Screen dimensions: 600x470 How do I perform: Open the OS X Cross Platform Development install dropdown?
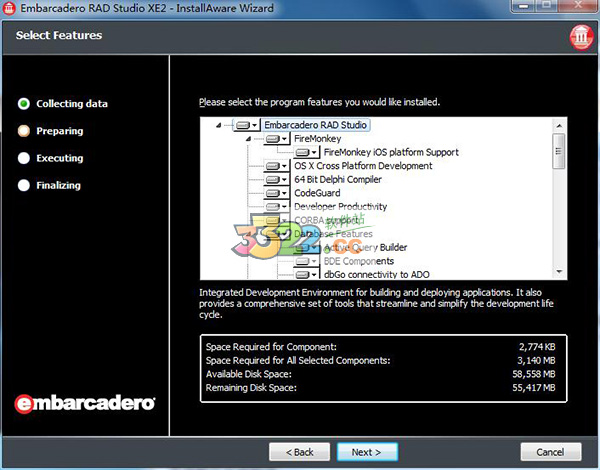coord(276,166)
